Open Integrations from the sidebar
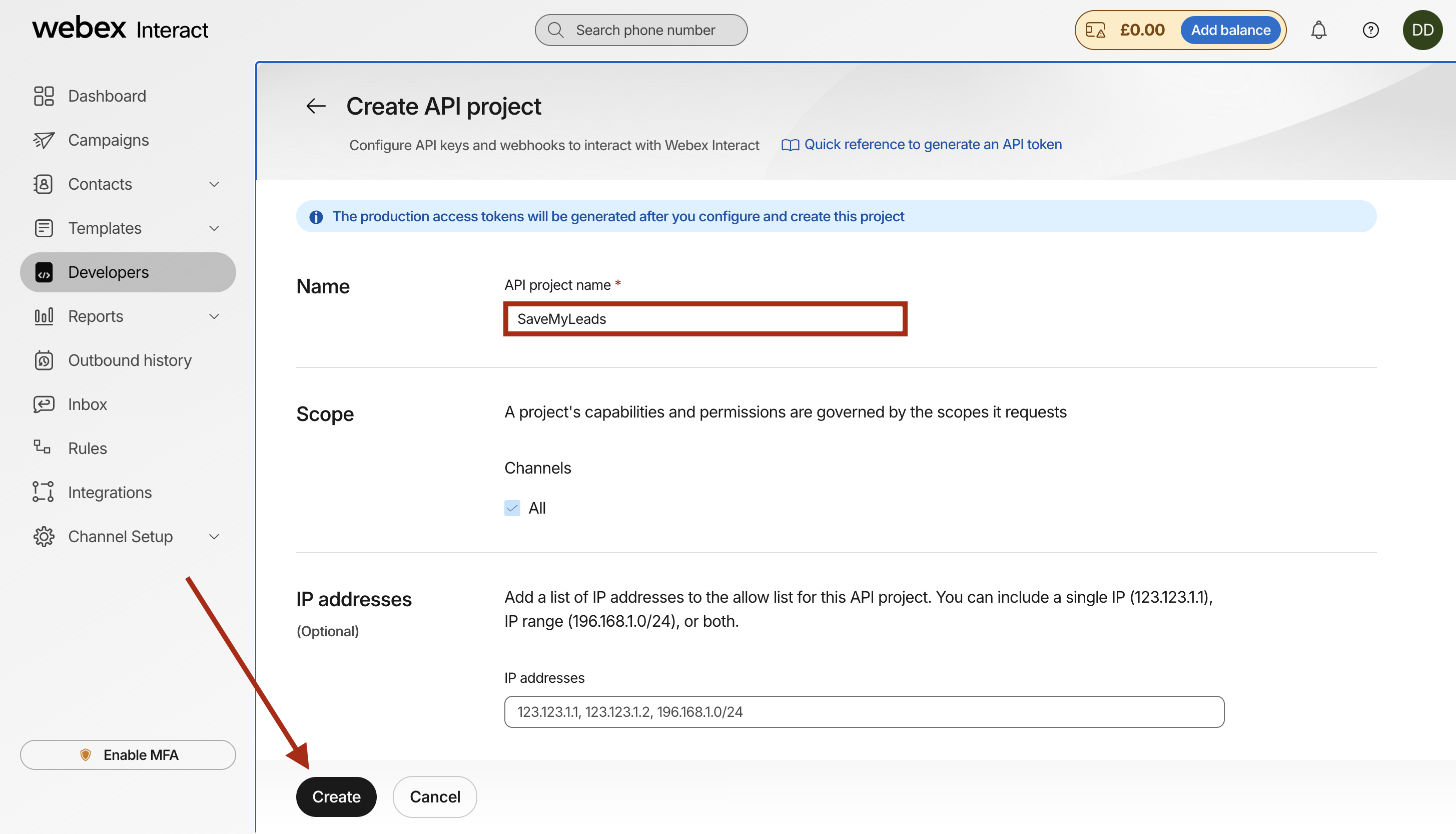This screenshot has height=834, width=1456. coord(128,492)
